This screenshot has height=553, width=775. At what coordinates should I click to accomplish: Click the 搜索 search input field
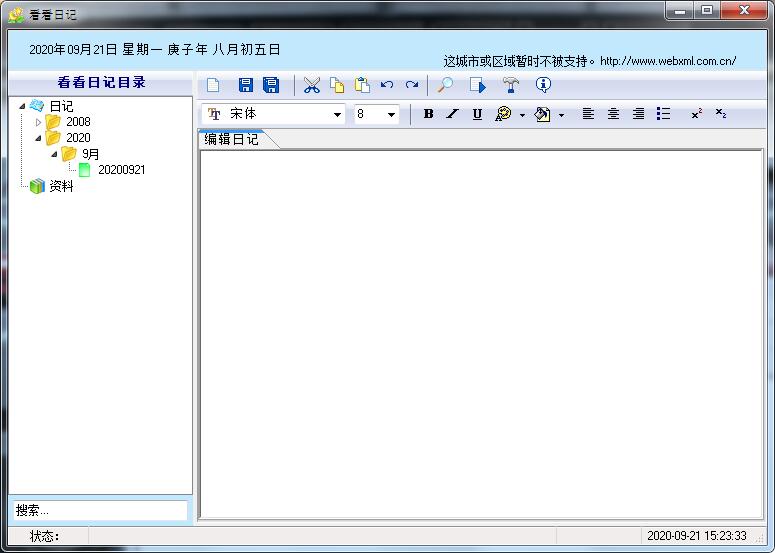tap(99, 510)
